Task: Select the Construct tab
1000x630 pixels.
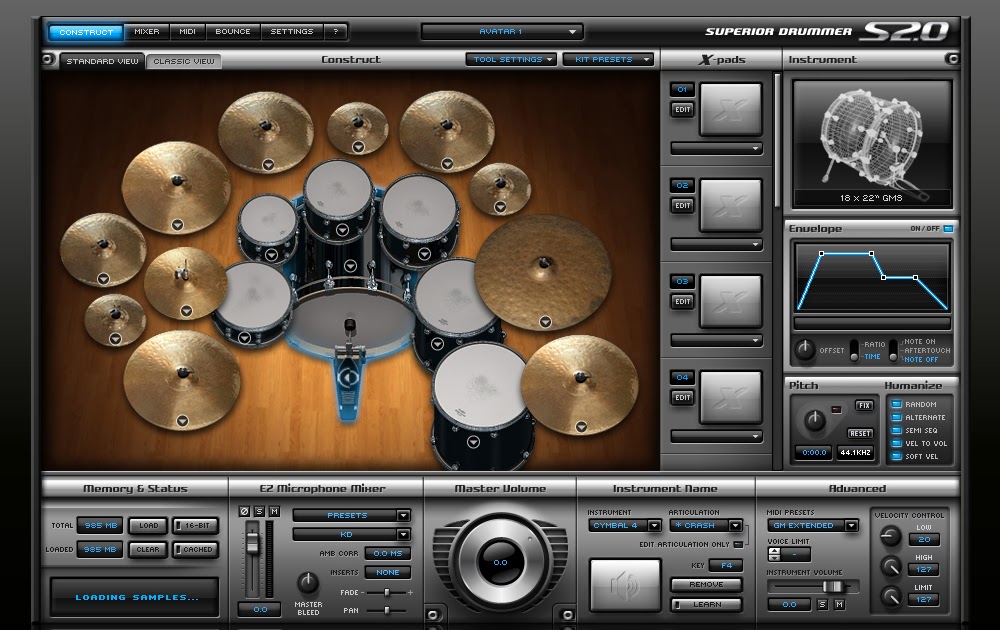Action: coord(86,32)
